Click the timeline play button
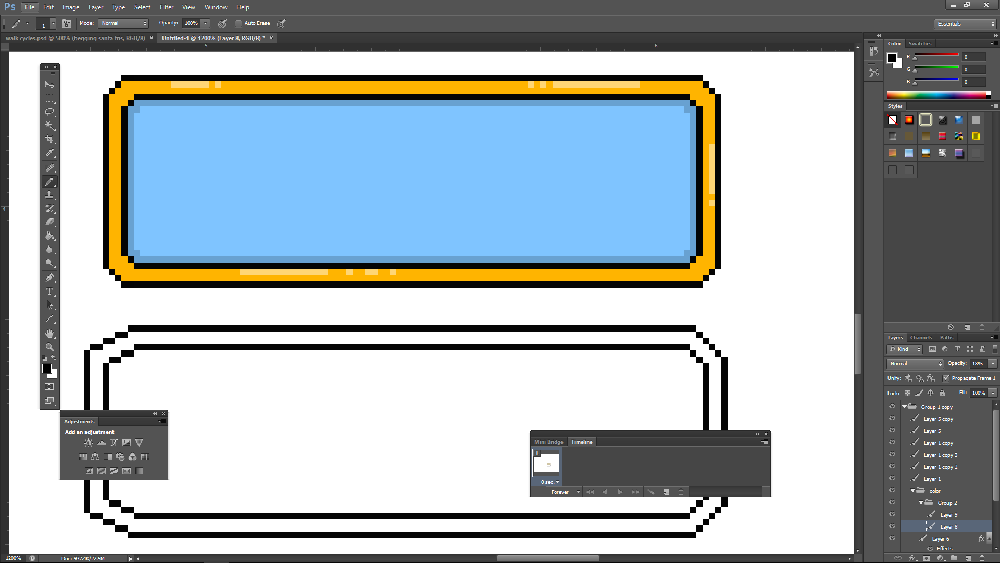Image resolution: width=1000 pixels, height=563 pixels. (x=619, y=492)
